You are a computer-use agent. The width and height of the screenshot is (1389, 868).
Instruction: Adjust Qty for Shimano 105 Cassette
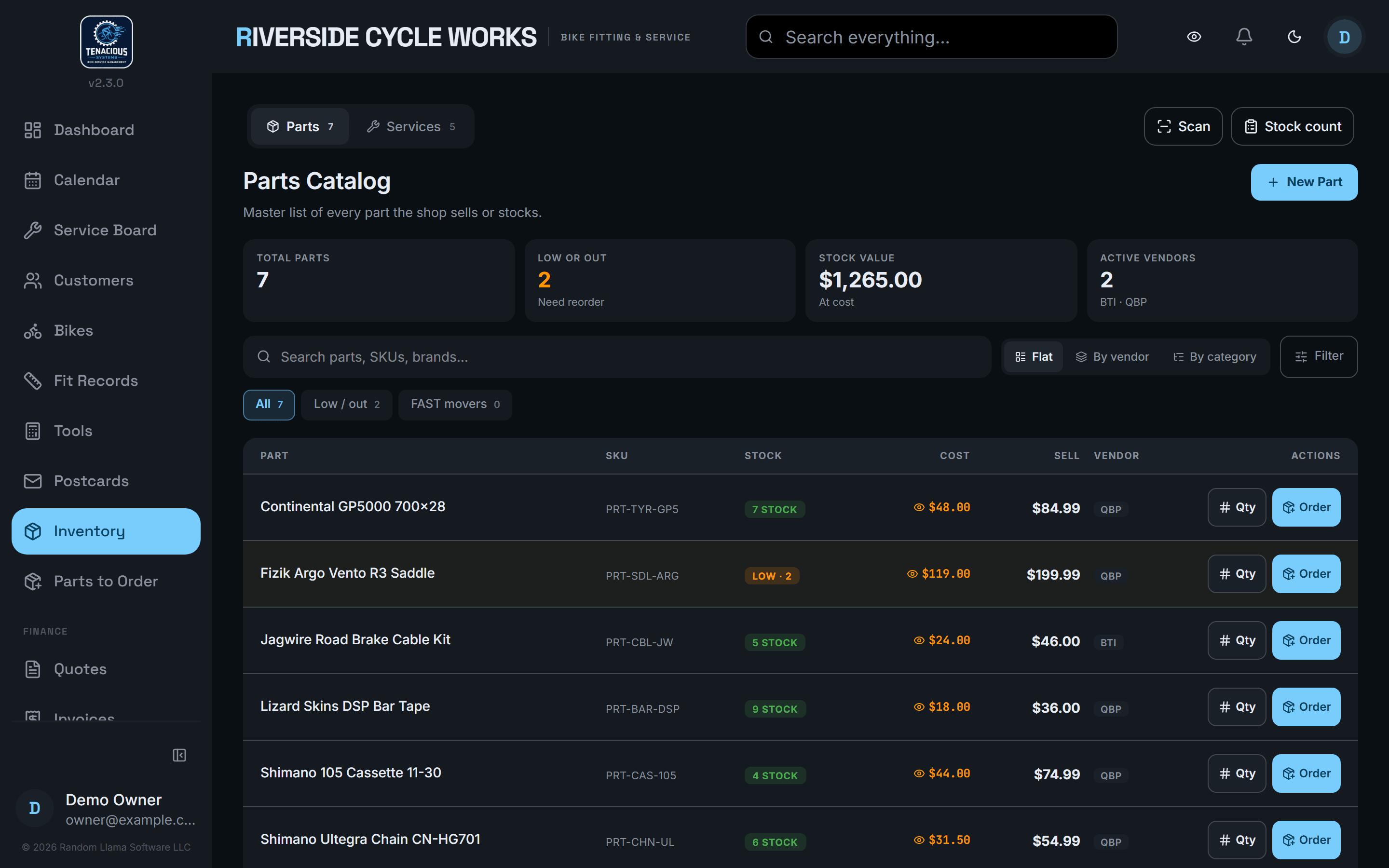[x=1237, y=774]
